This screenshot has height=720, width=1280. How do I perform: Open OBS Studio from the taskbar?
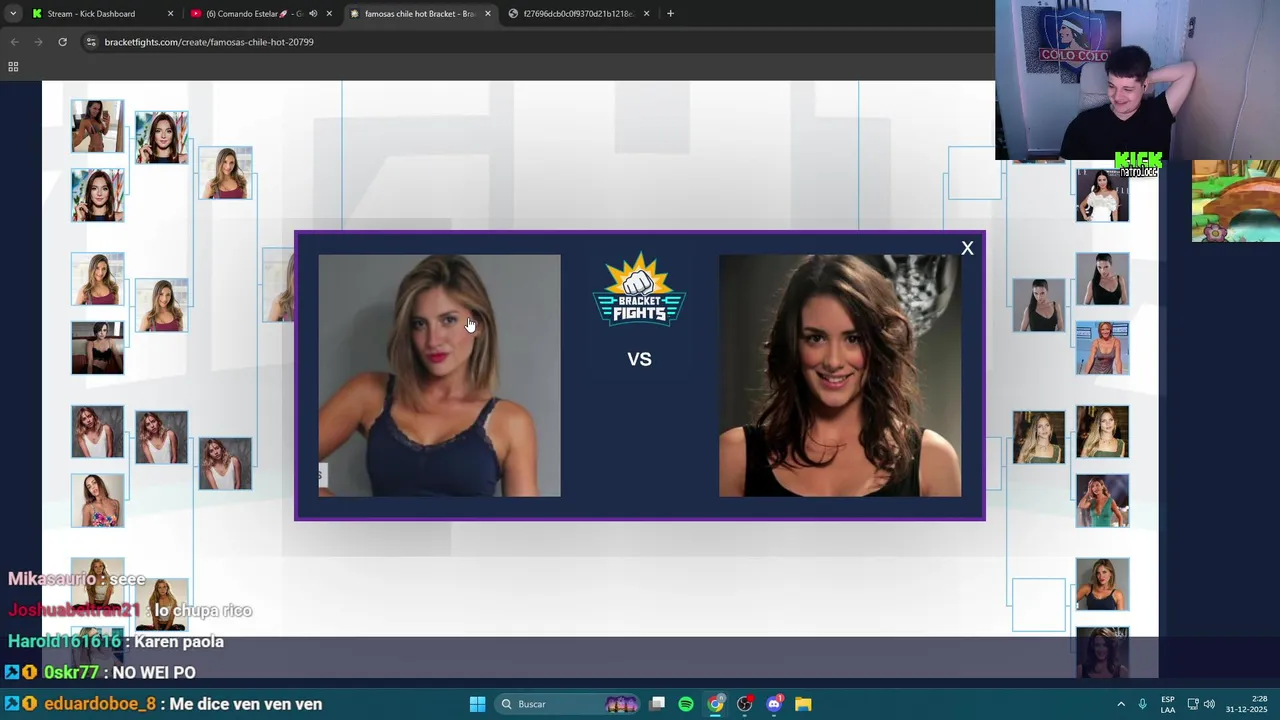pos(744,704)
